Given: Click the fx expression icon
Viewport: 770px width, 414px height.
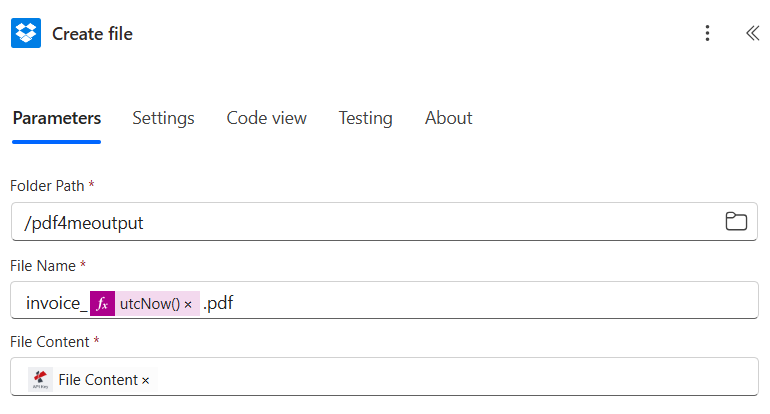Looking at the screenshot, I should point(102,303).
